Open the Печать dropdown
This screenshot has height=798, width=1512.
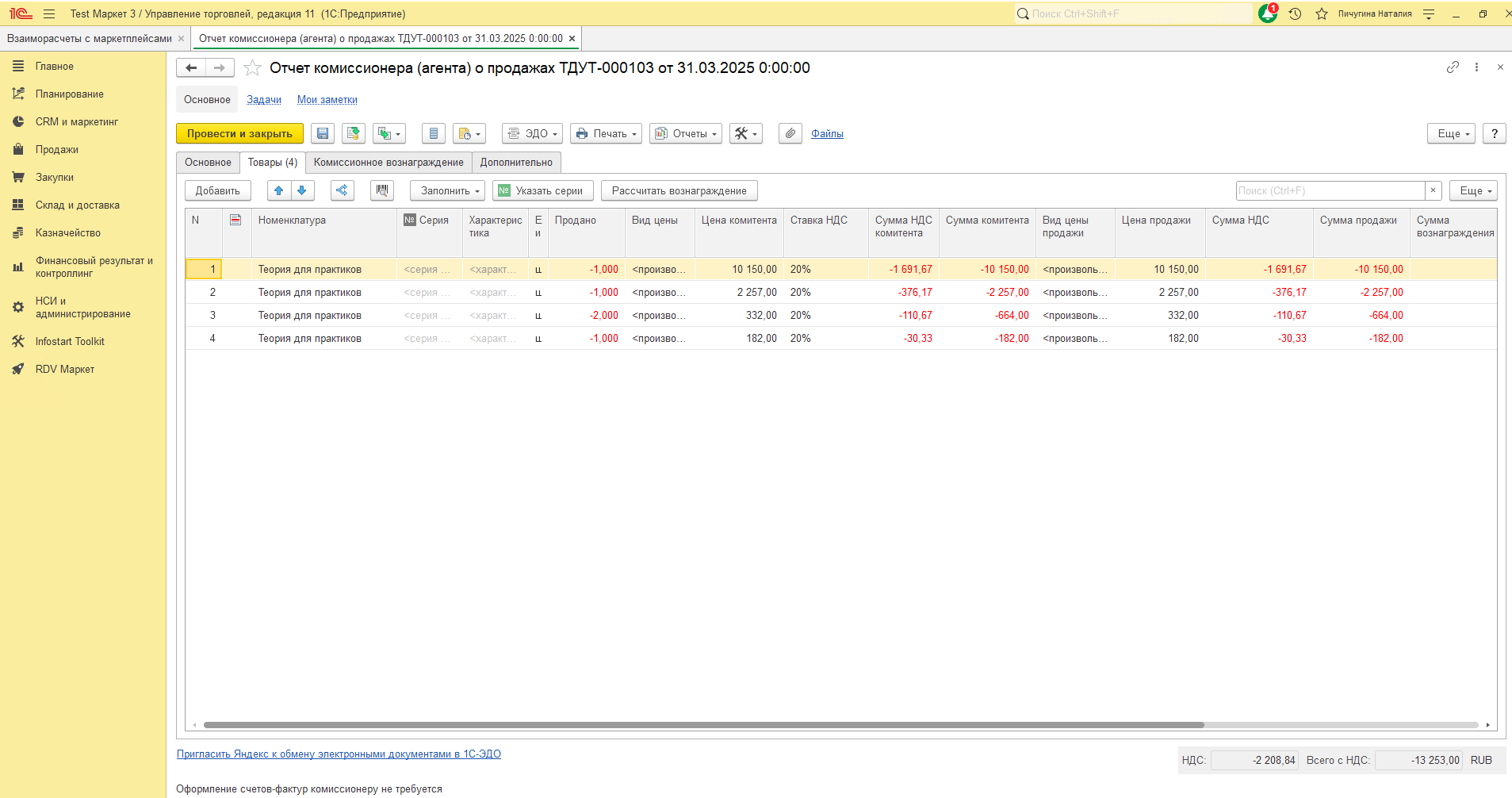[606, 133]
